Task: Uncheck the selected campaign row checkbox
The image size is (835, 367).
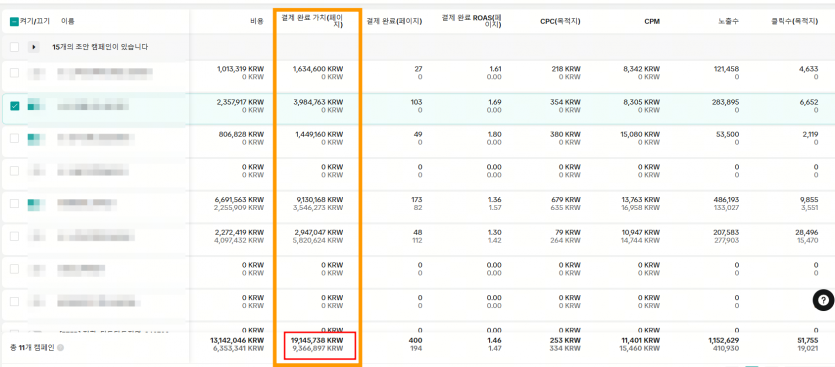Action: click(x=14, y=105)
